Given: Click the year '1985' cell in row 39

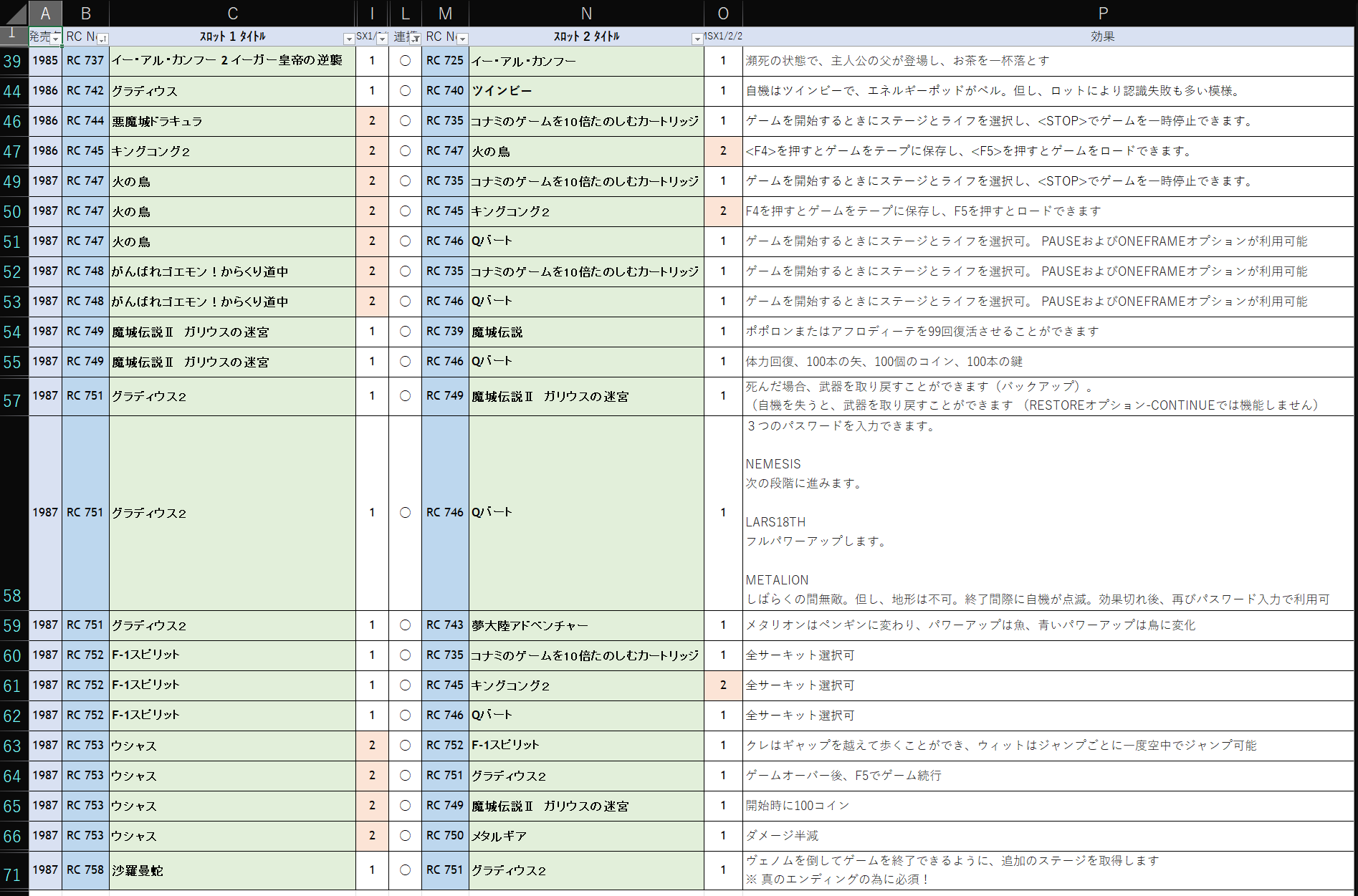Looking at the screenshot, I should click(45, 61).
